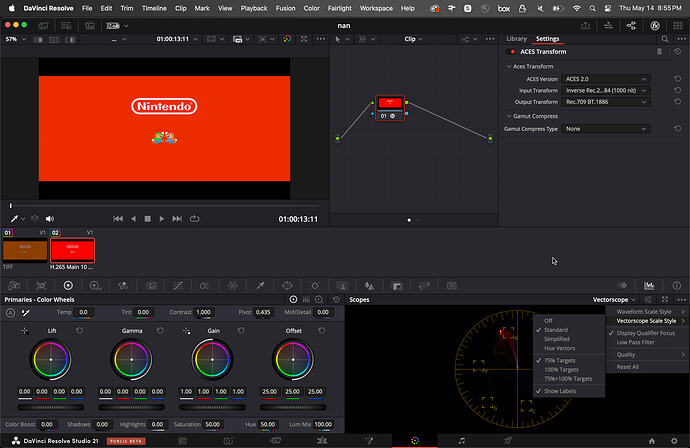This screenshot has width=690, height=448.
Task: Select the Color Wheels palette icon
Action: [x=68, y=286]
